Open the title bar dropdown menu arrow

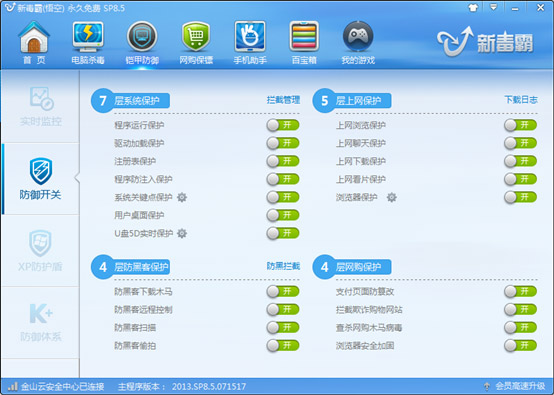click(x=494, y=7)
